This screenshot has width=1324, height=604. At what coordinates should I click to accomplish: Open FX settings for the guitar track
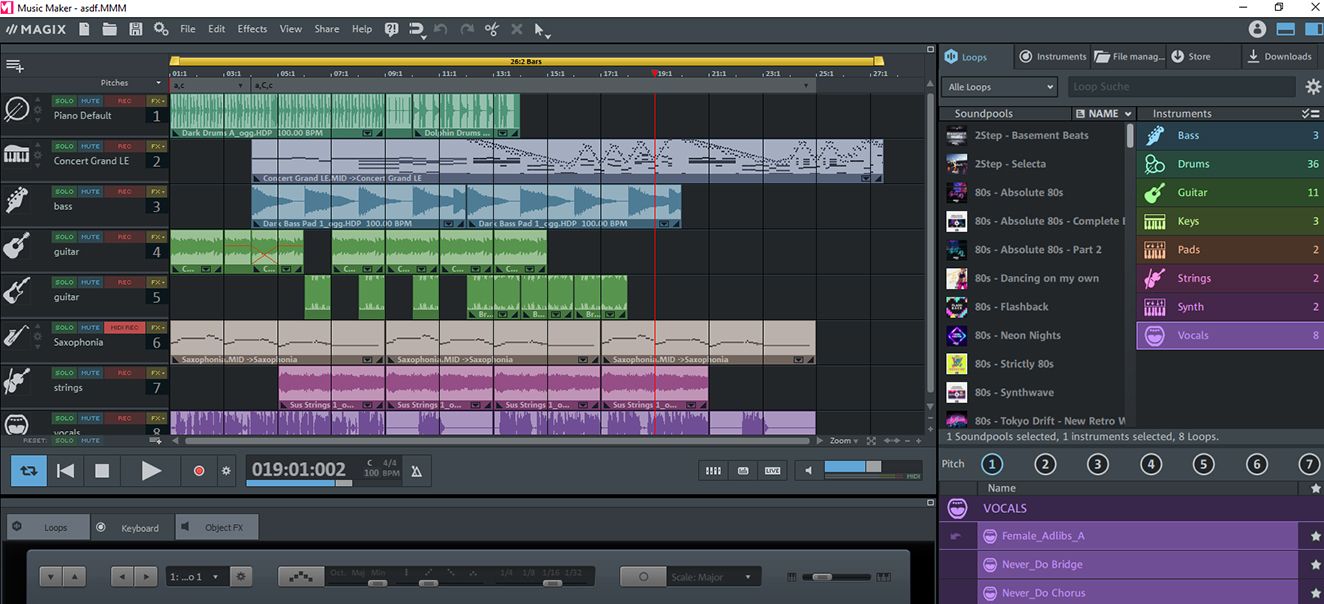pos(157,236)
